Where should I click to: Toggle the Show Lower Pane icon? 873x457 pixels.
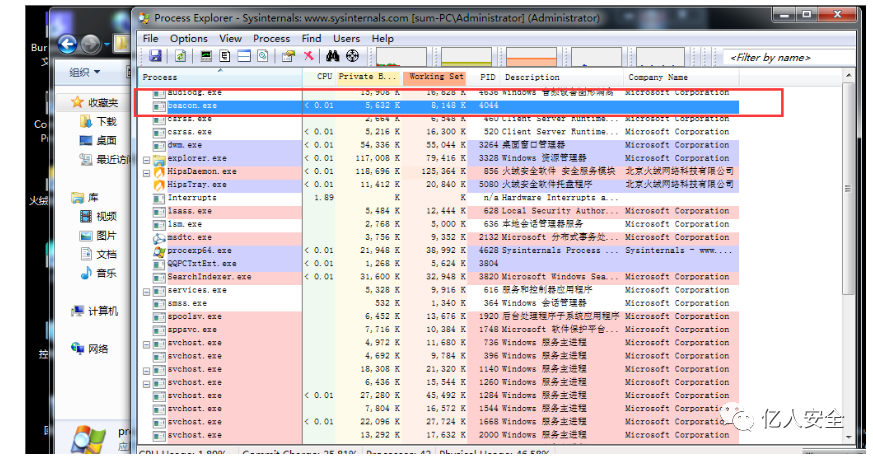[244, 56]
